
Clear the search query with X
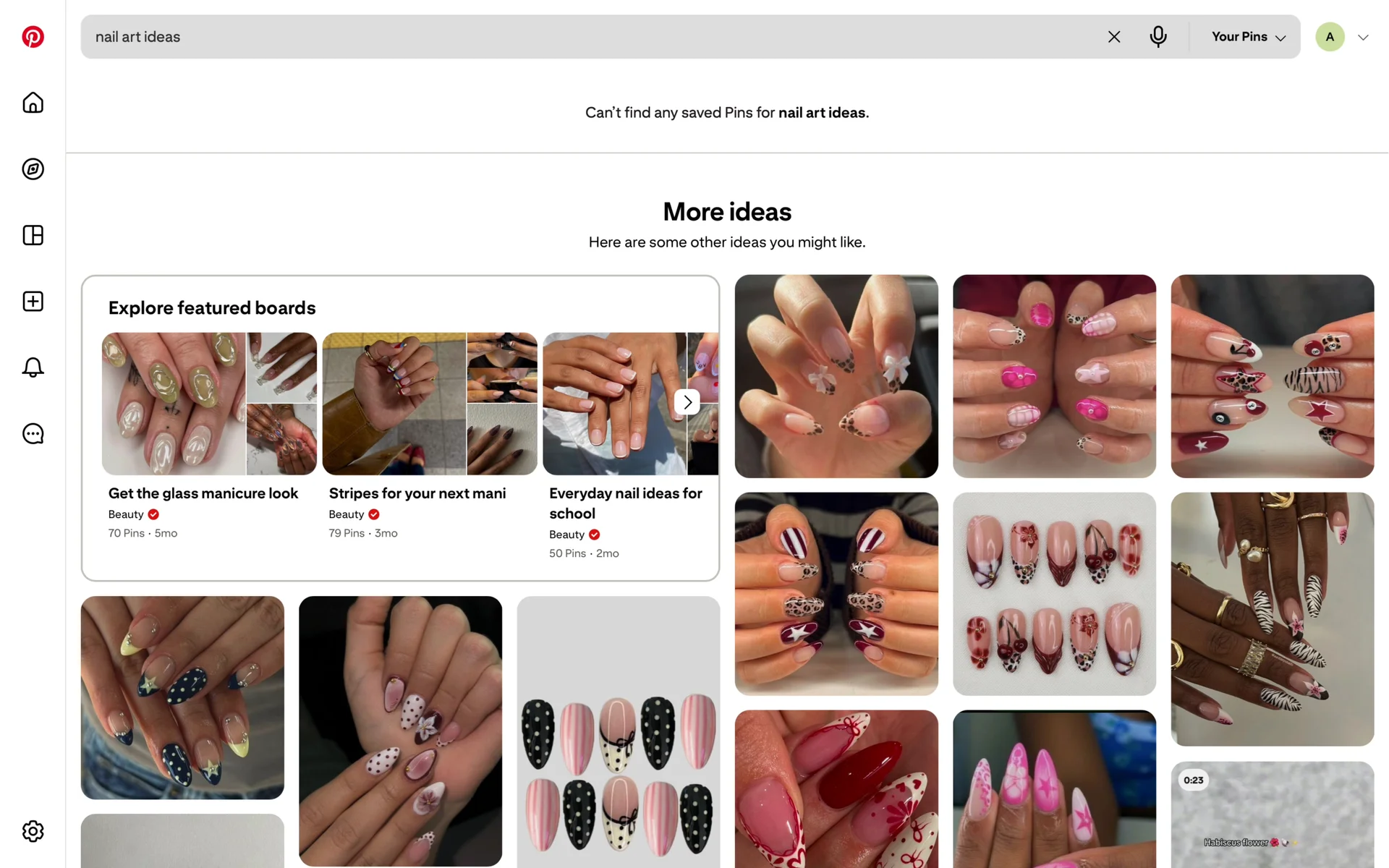click(1113, 37)
